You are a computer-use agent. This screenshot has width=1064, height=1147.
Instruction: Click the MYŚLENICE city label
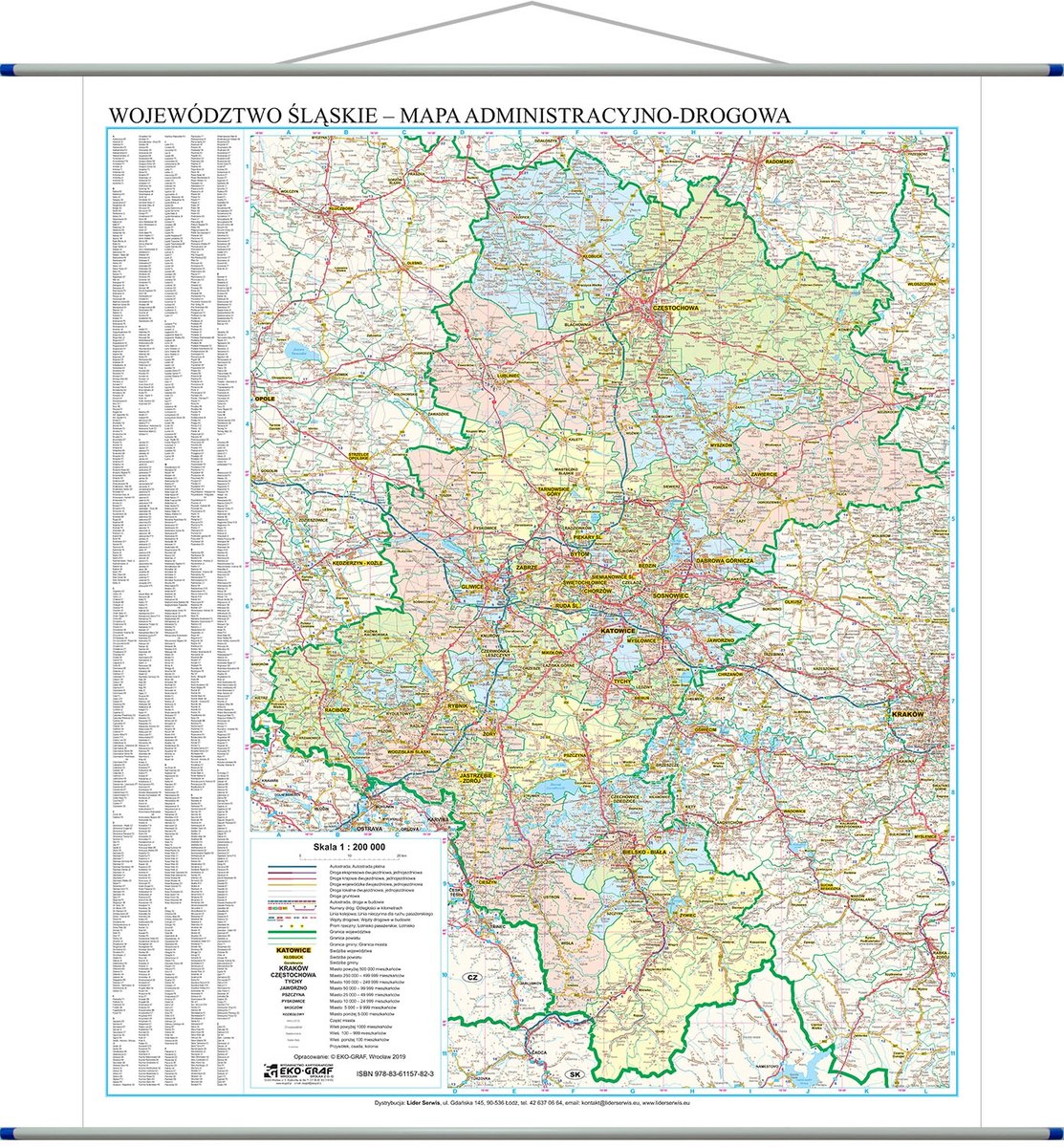pos(924,835)
